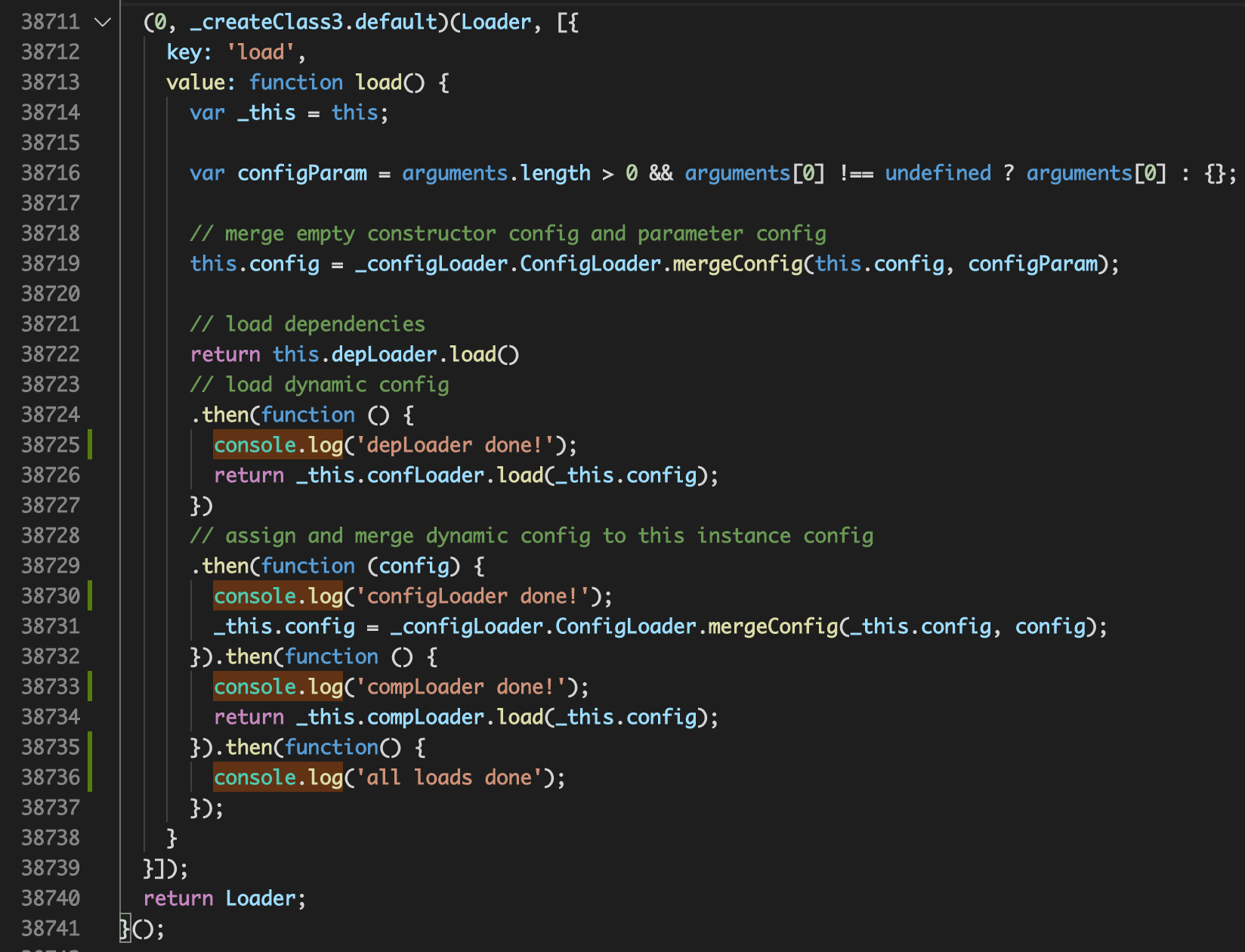Select the modified-line marker beside line 38733
The image size is (1245, 952).
(90, 687)
